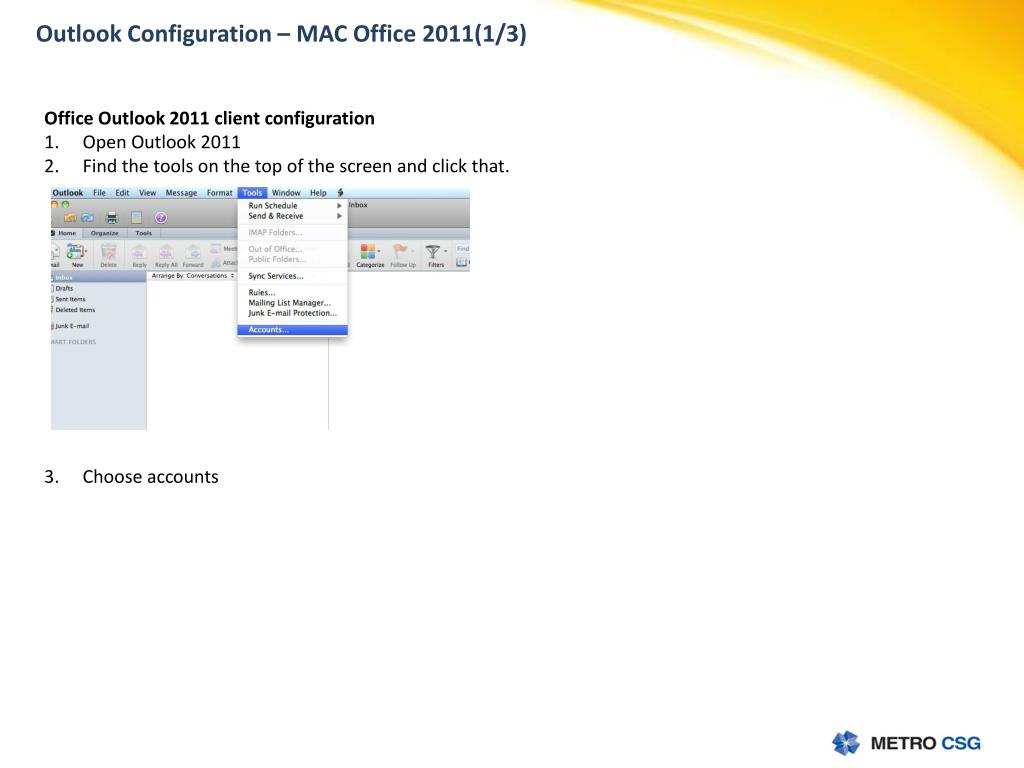Open the Categorize dropdown arrow
Viewport: 1024px width, 768px height.
(379, 251)
